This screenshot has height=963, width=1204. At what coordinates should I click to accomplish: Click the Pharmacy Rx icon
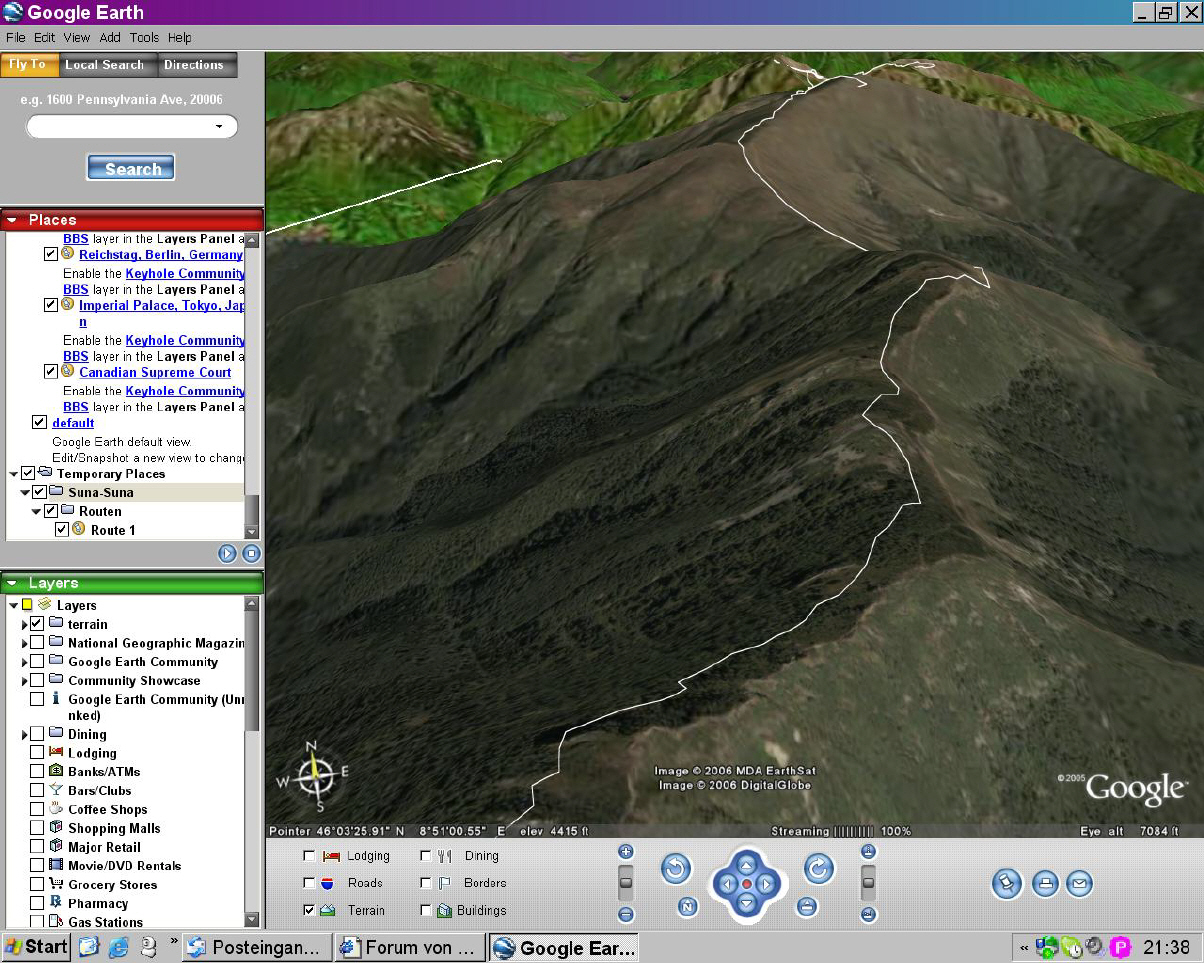tap(56, 903)
